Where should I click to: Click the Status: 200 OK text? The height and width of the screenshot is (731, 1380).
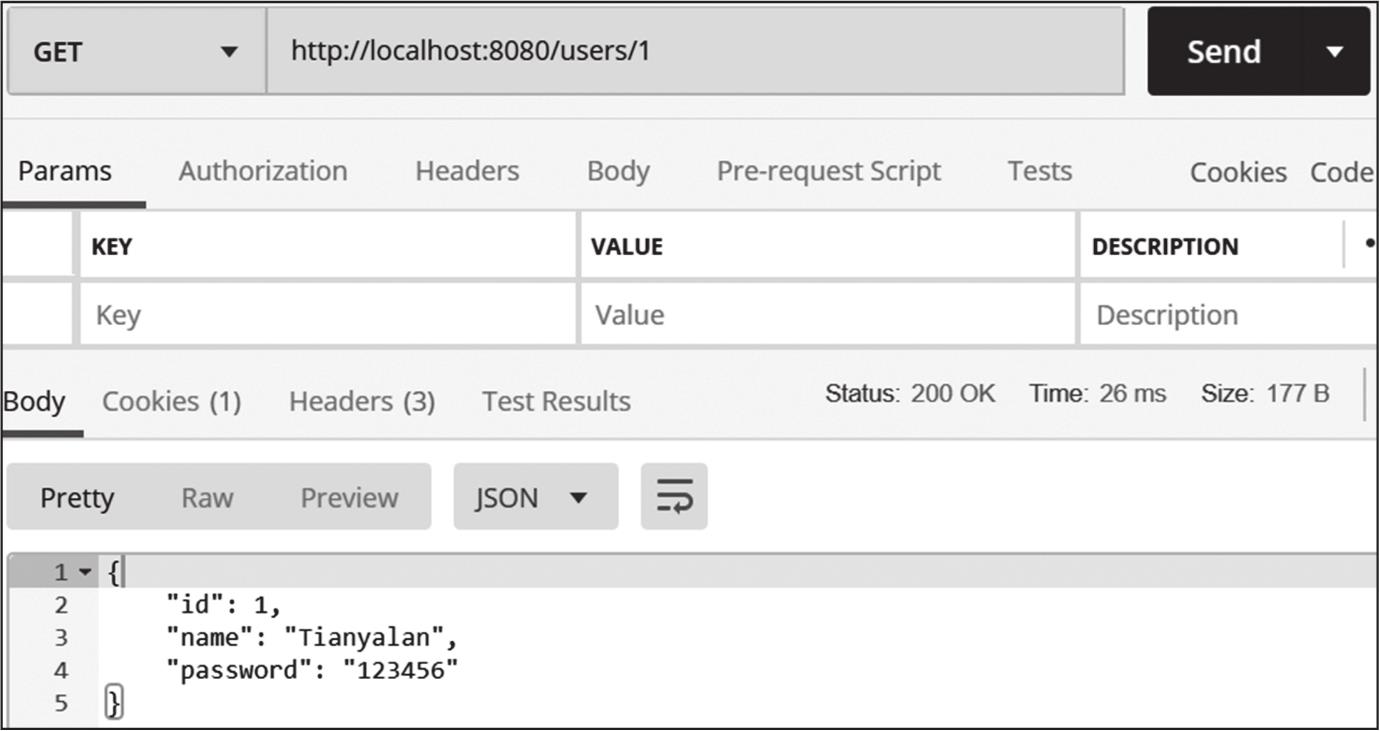point(910,394)
